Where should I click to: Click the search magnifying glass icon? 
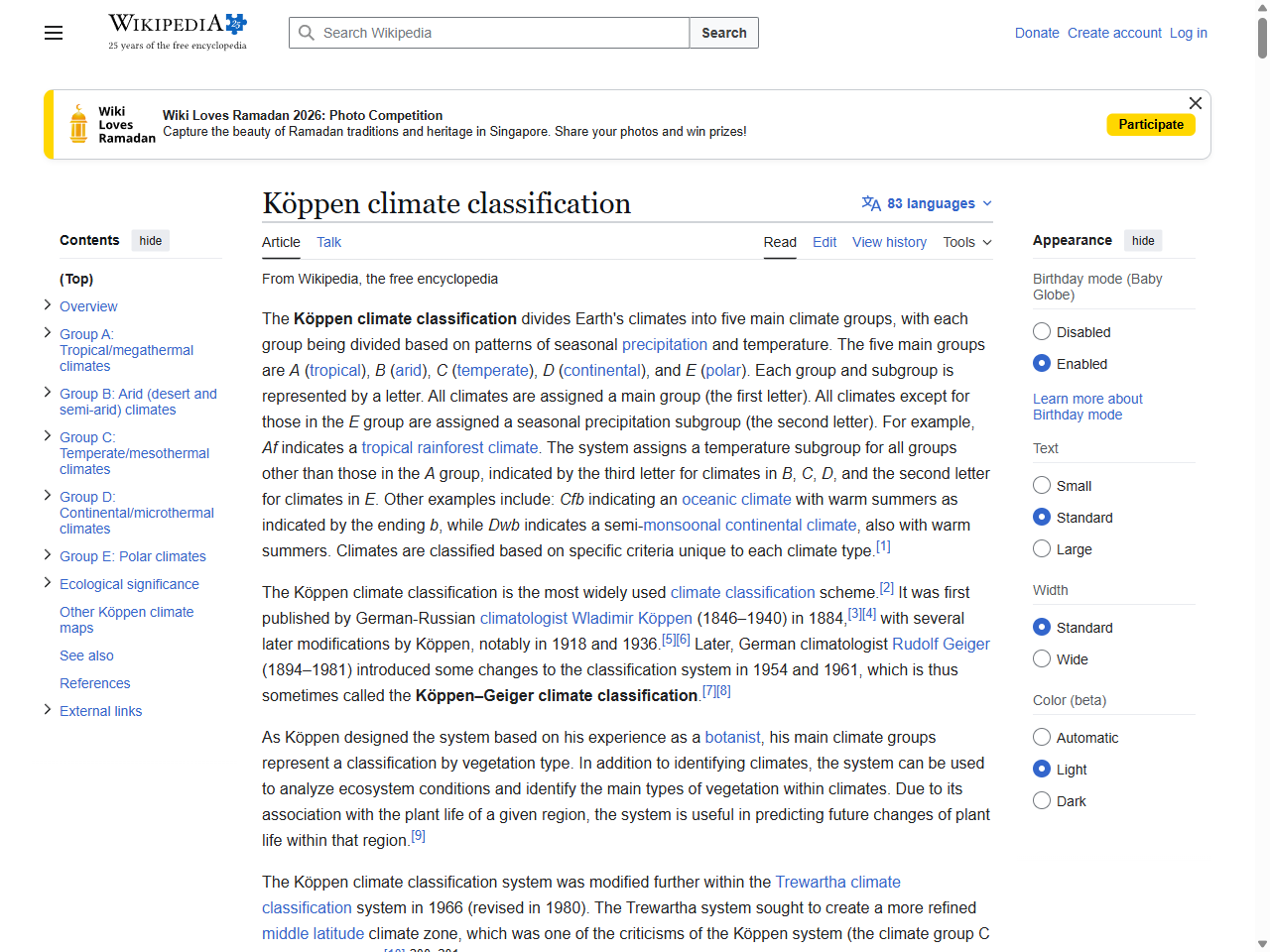(x=307, y=33)
